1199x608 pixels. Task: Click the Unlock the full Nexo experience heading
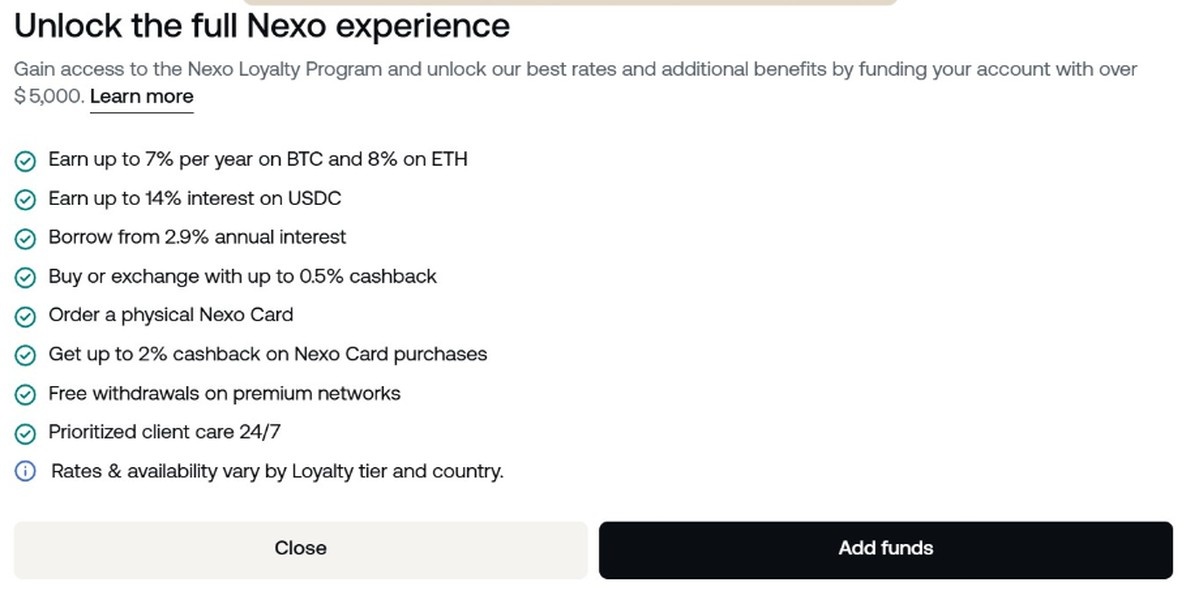[262, 26]
